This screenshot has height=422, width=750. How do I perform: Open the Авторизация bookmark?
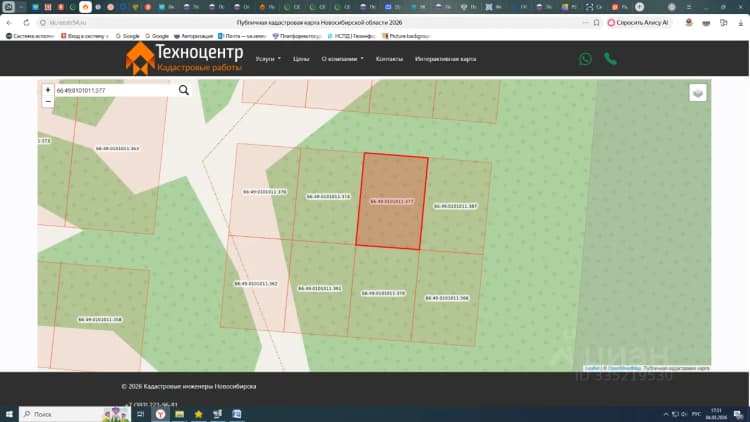tap(194, 36)
